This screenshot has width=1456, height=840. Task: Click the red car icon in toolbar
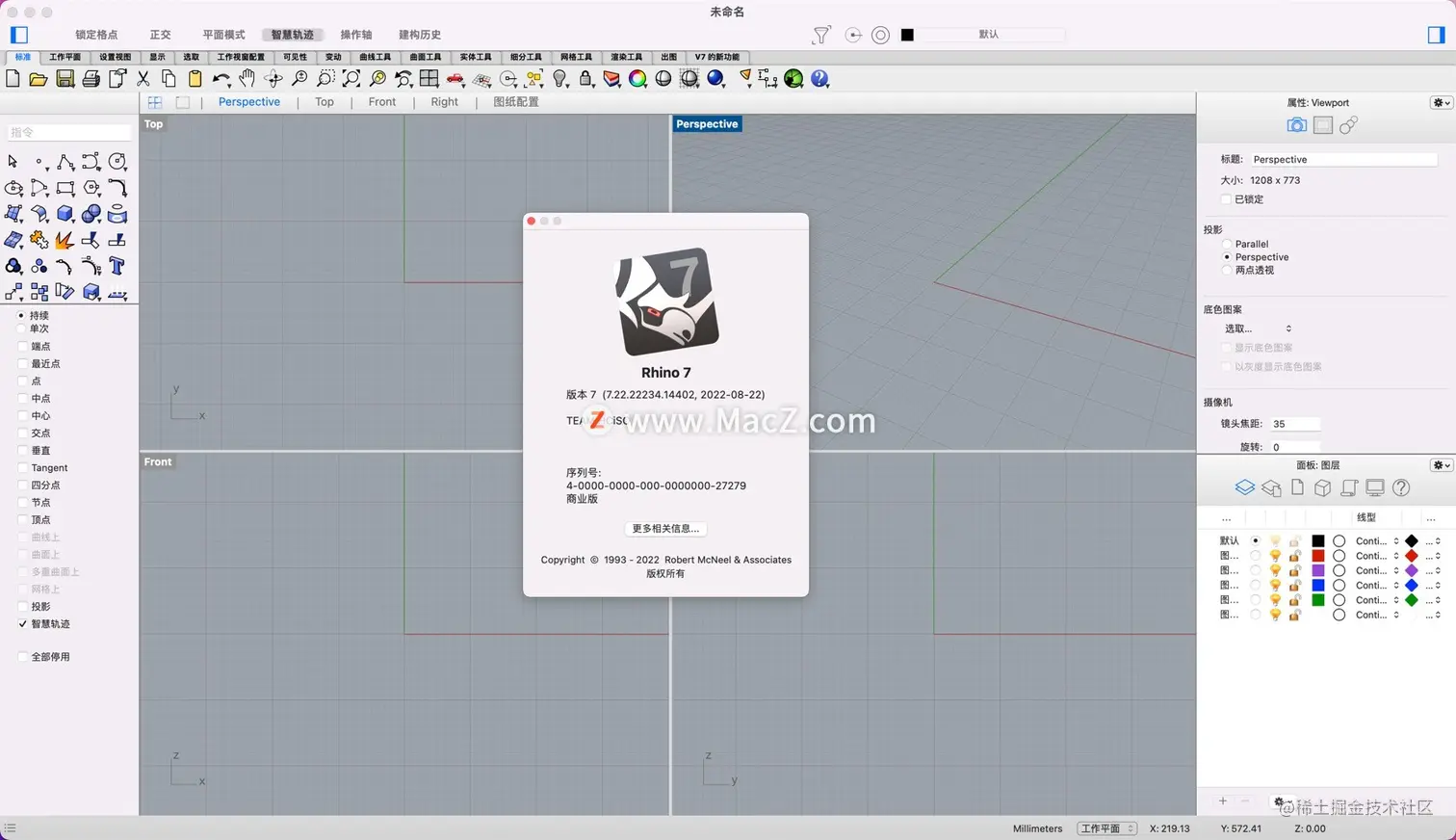[x=455, y=79]
